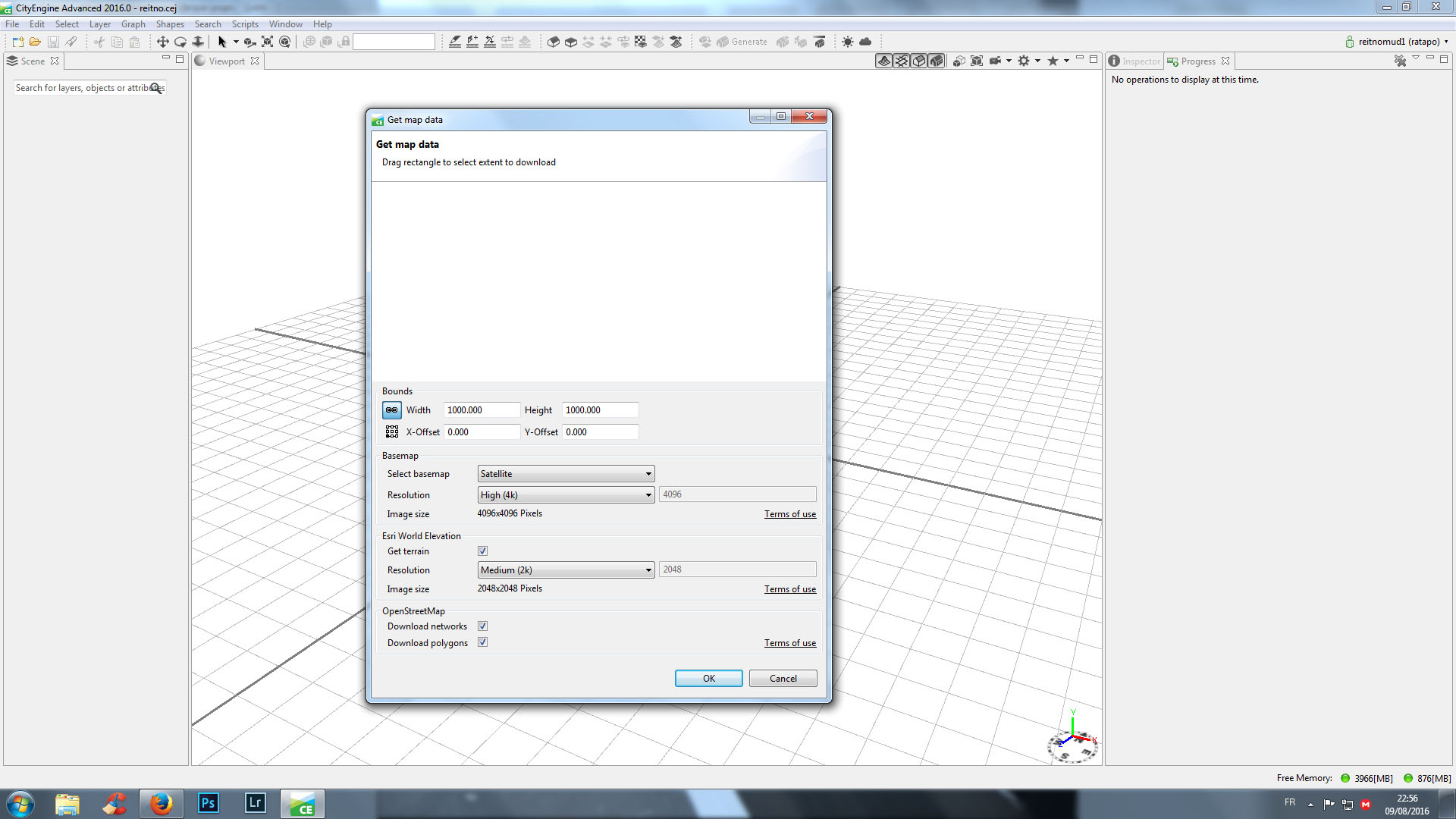Expand the basemap Resolution High (4k) dropdown

566,495
